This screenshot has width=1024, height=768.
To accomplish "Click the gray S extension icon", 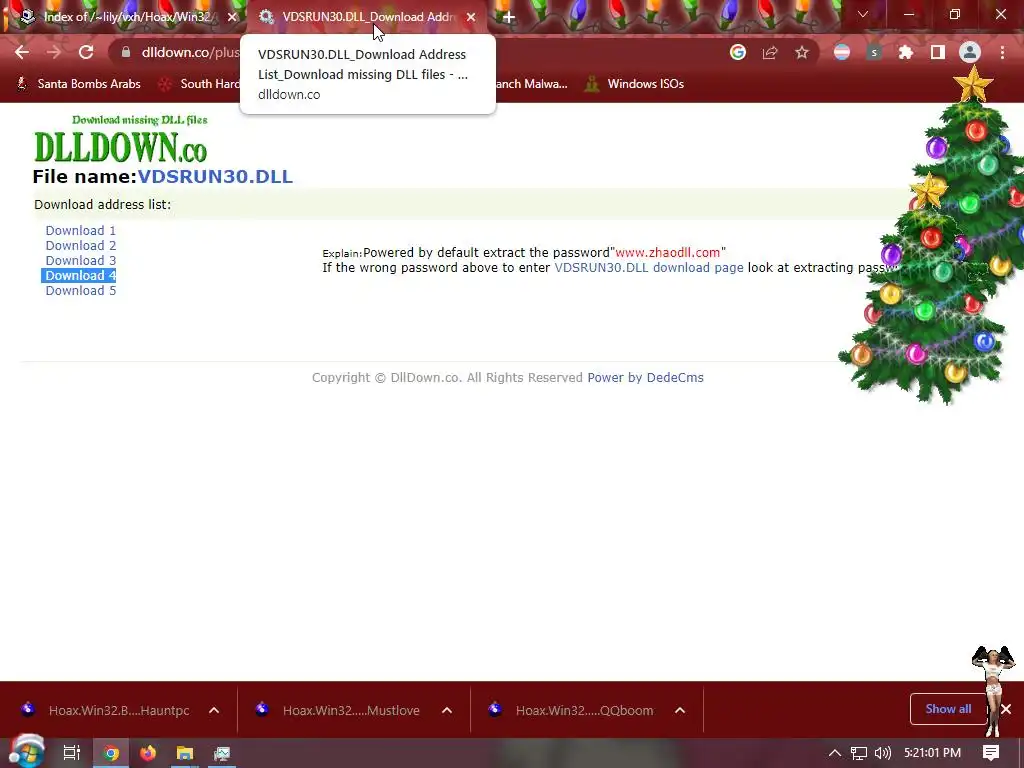I will pos(874,52).
